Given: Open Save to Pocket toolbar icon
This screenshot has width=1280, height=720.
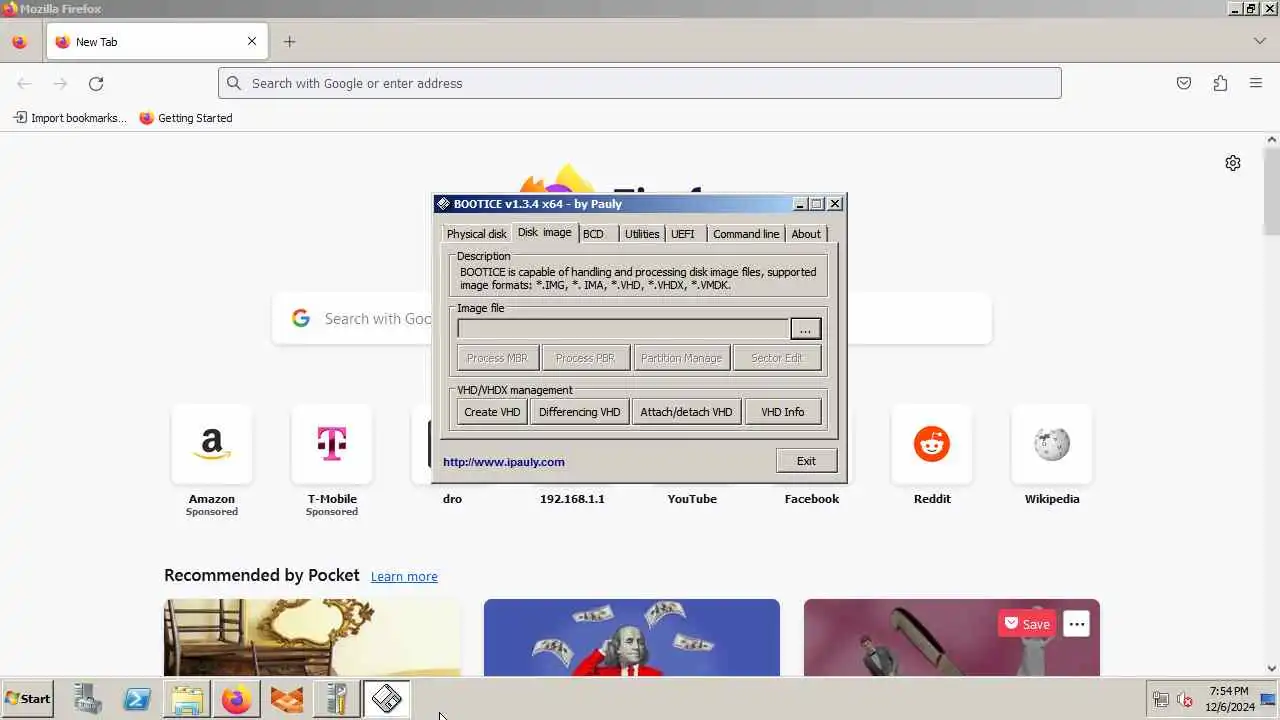Looking at the screenshot, I should [x=1184, y=83].
